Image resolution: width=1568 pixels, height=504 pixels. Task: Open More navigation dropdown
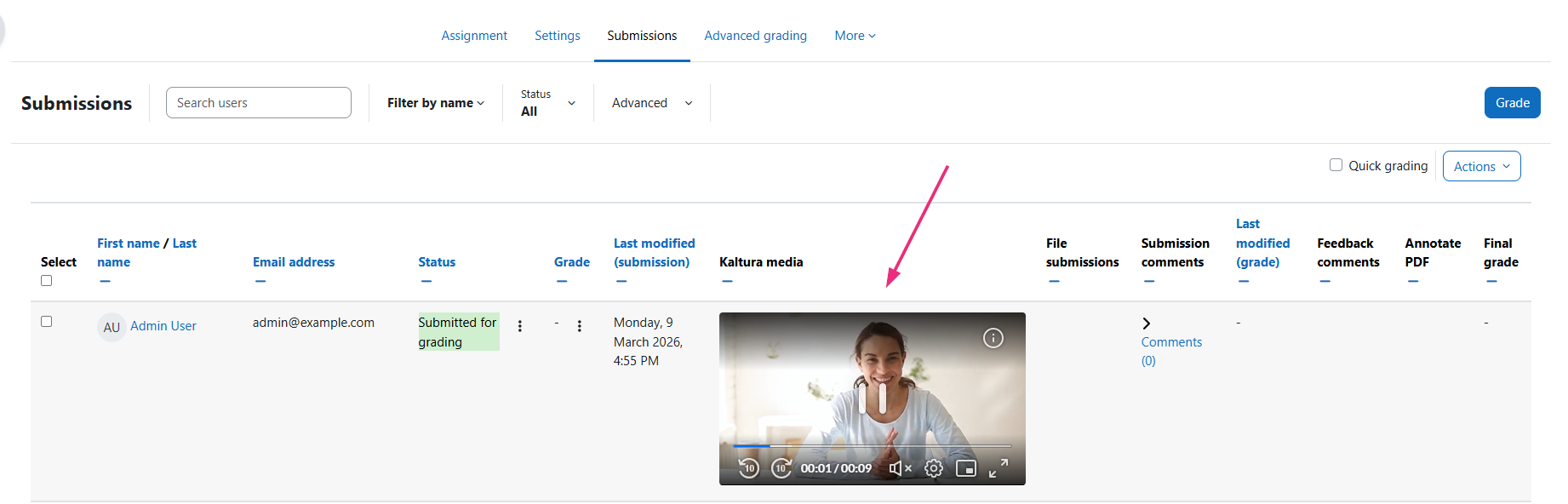(855, 36)
